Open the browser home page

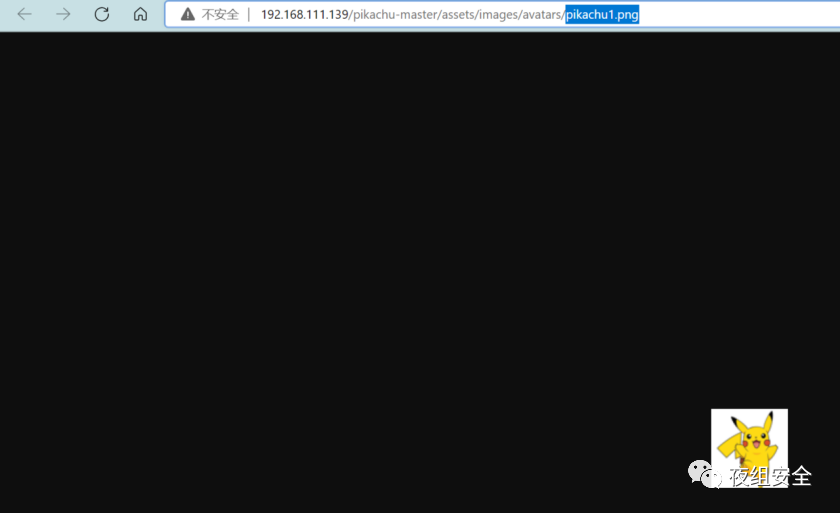[140, 14]
